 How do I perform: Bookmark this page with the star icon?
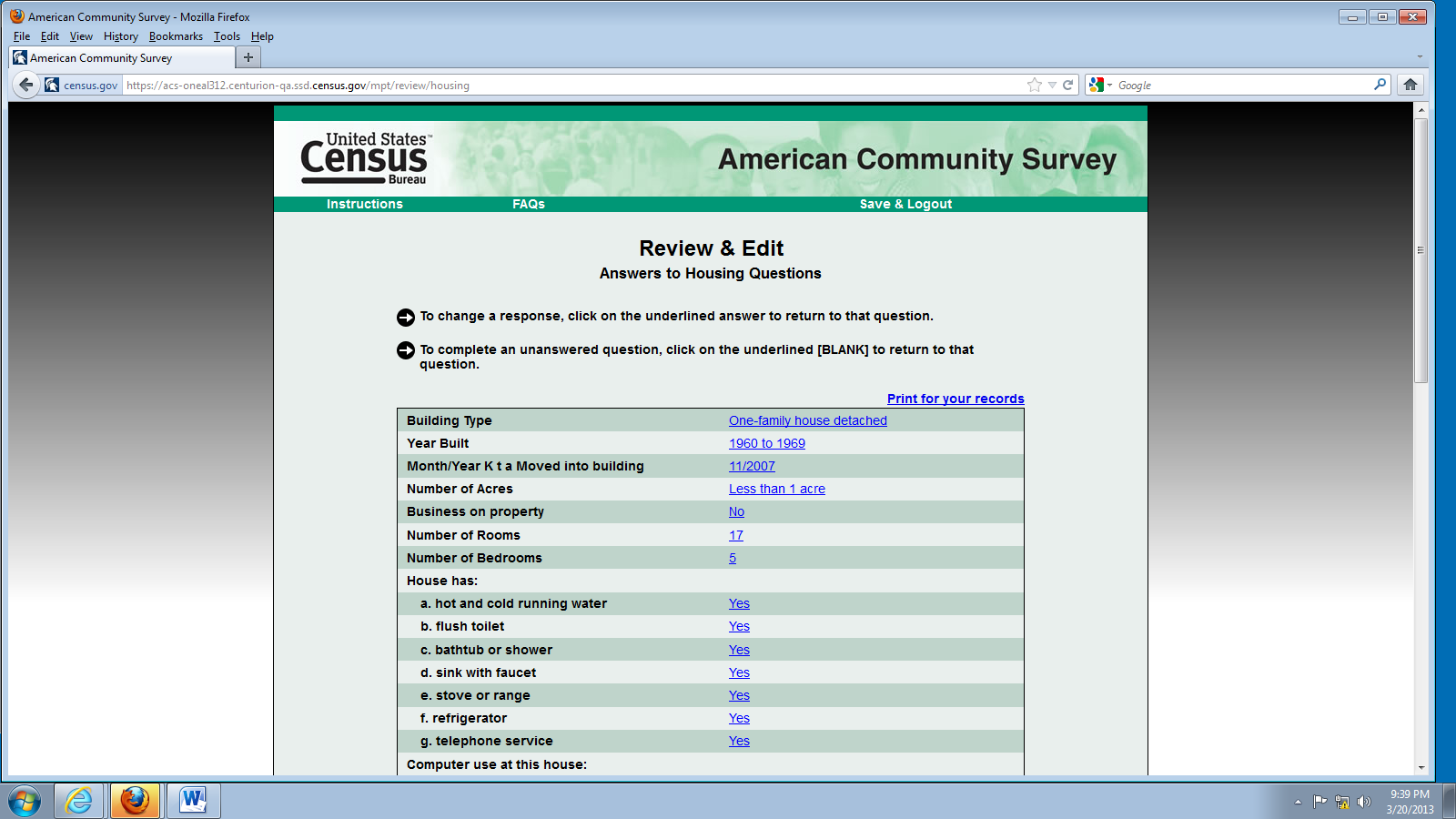(x=1035, y=85)
